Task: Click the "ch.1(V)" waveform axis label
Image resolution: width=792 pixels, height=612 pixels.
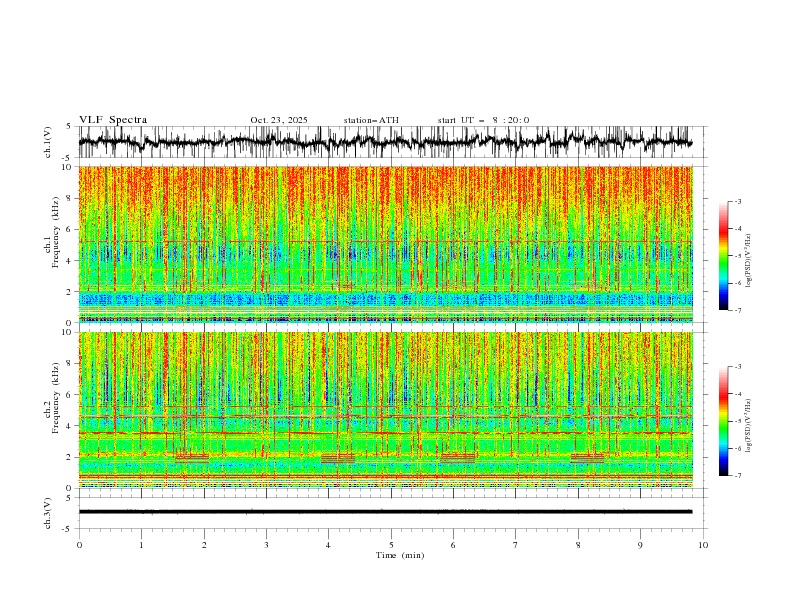Action: pos(48,142)
